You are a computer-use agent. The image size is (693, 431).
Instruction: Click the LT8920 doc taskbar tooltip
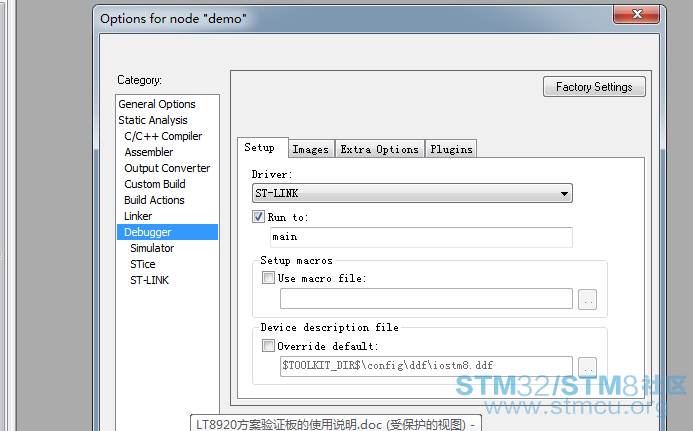(336, 423)
